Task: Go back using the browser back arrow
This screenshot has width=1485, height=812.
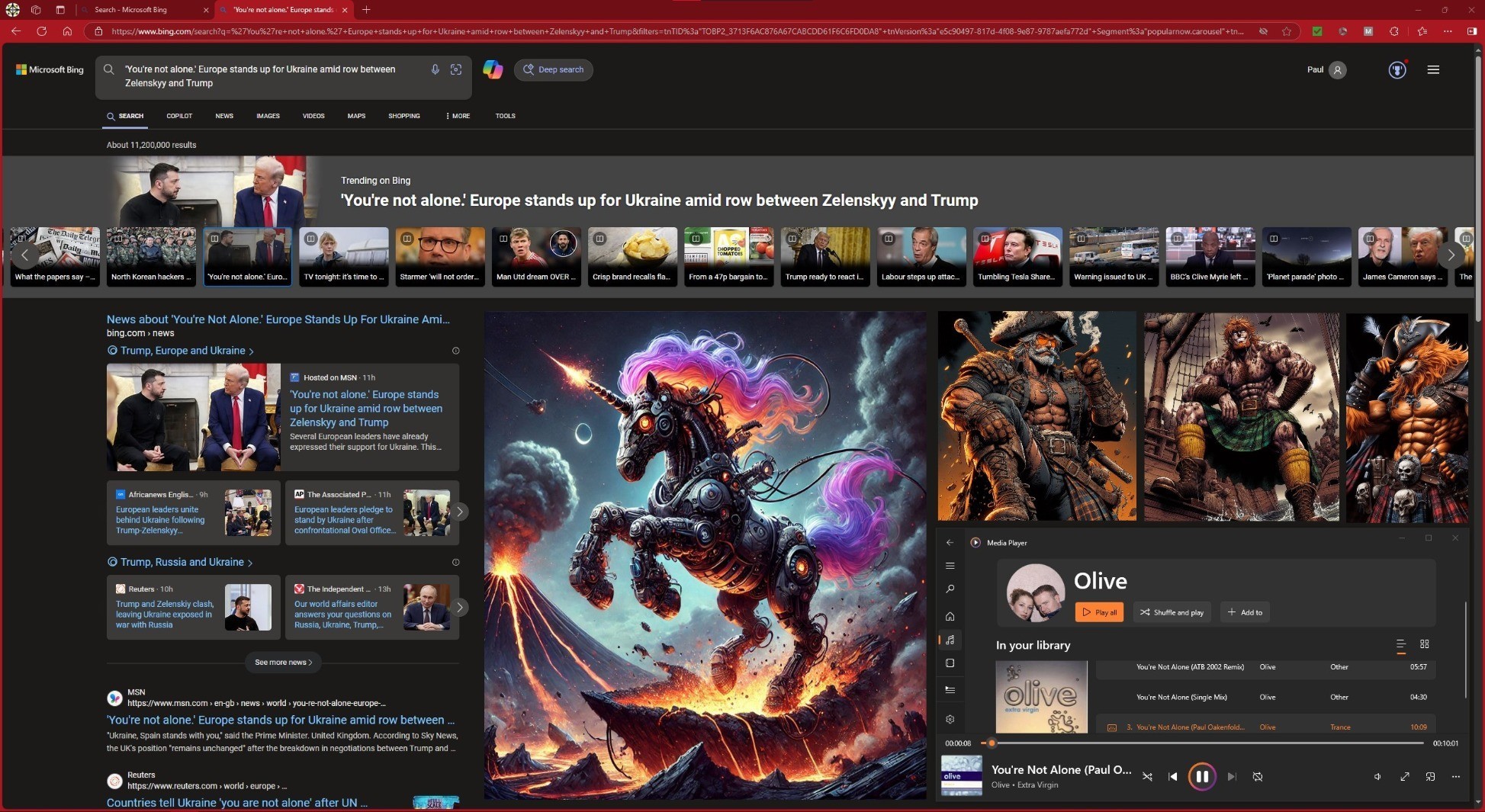Action: [16, 31]
